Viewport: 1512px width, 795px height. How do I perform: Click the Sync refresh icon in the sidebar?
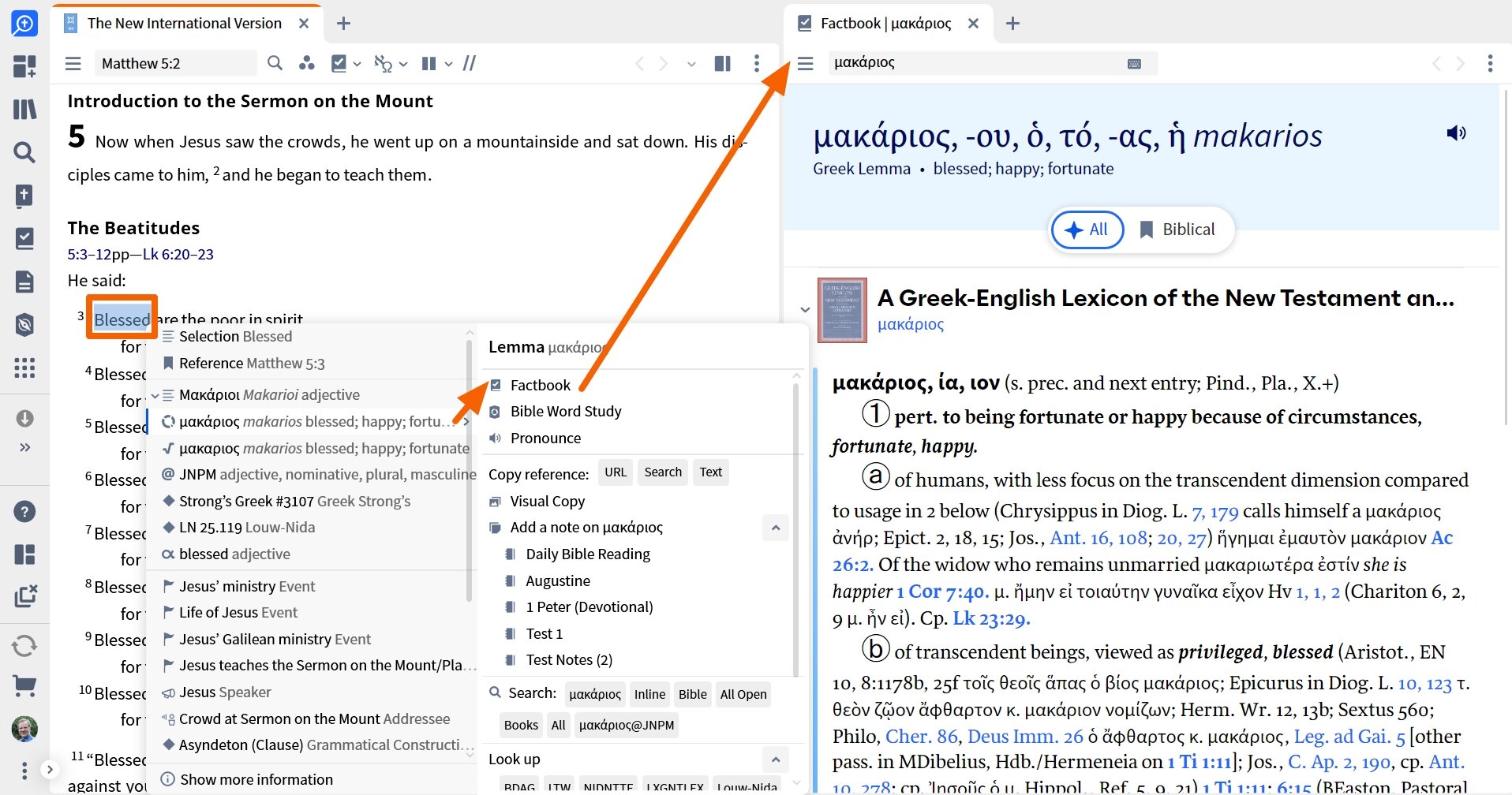tap(24, 646)
